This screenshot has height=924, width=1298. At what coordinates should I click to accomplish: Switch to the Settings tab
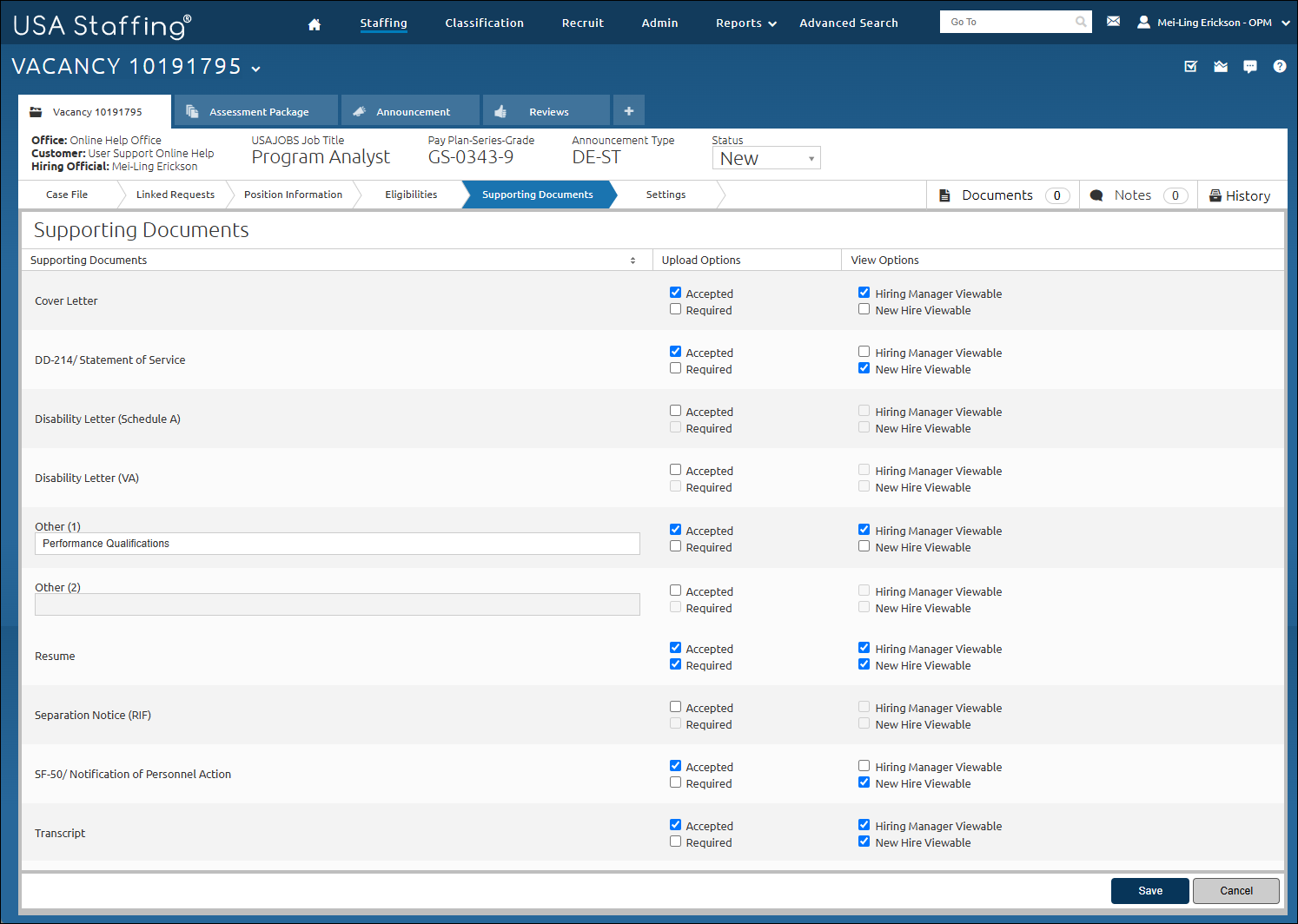pyautogui.click(x=666, y=195)
